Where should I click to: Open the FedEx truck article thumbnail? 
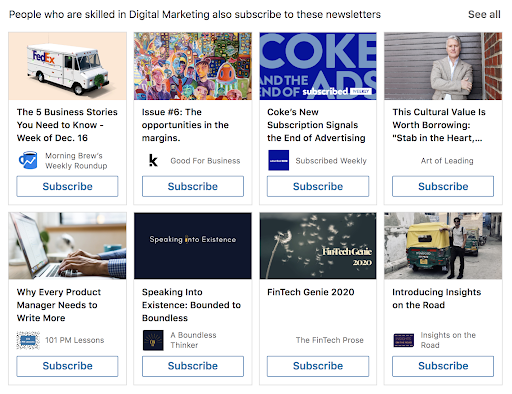(67, 66)
